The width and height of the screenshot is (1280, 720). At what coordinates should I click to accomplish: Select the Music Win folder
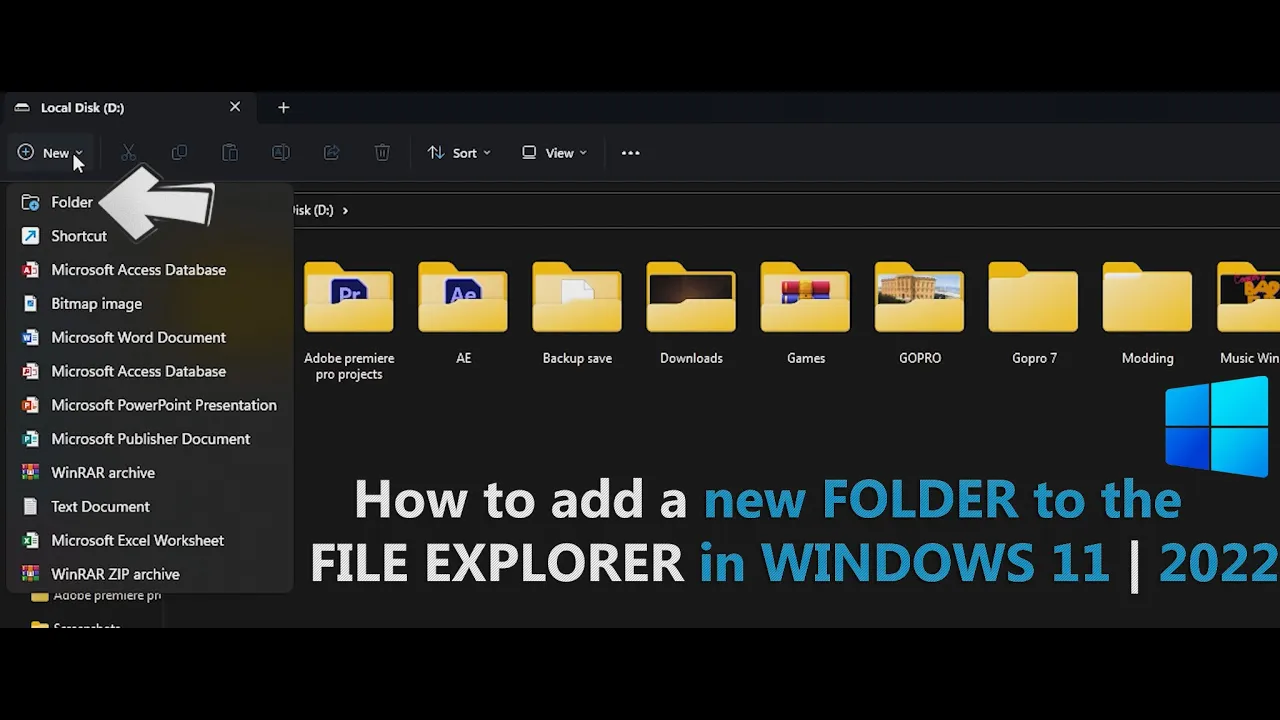[1249, 314]
